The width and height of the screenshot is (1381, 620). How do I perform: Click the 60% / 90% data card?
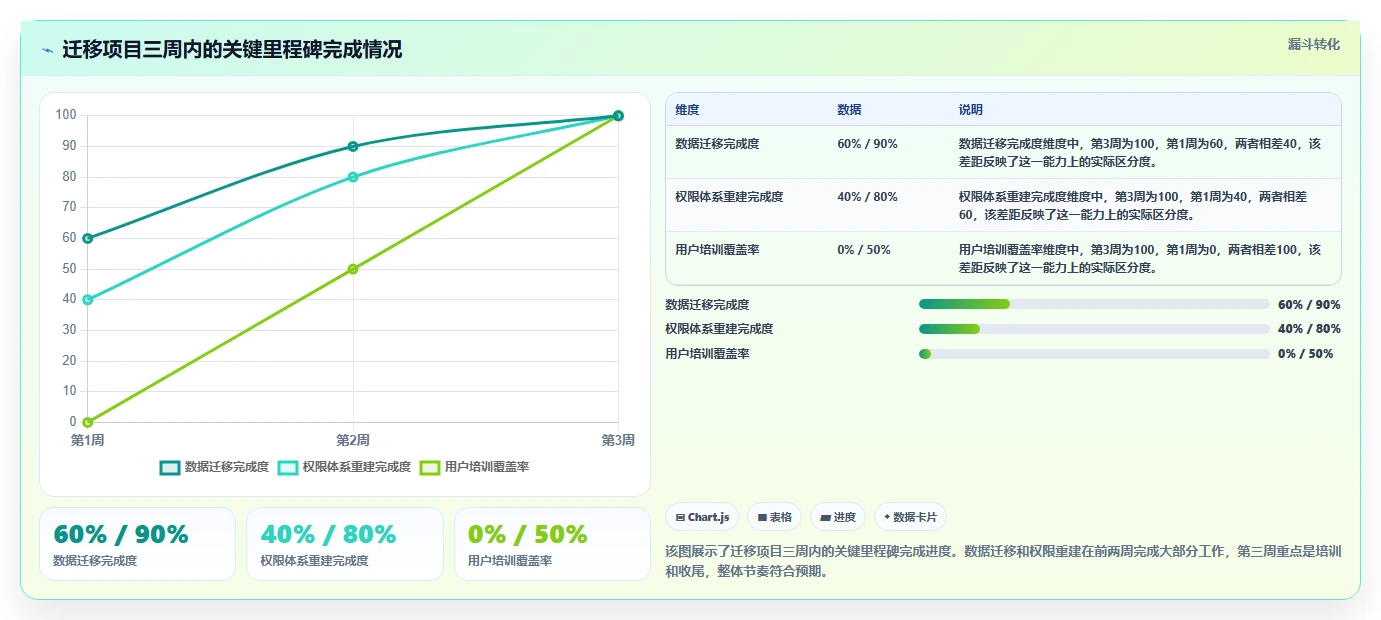(137, 544)
